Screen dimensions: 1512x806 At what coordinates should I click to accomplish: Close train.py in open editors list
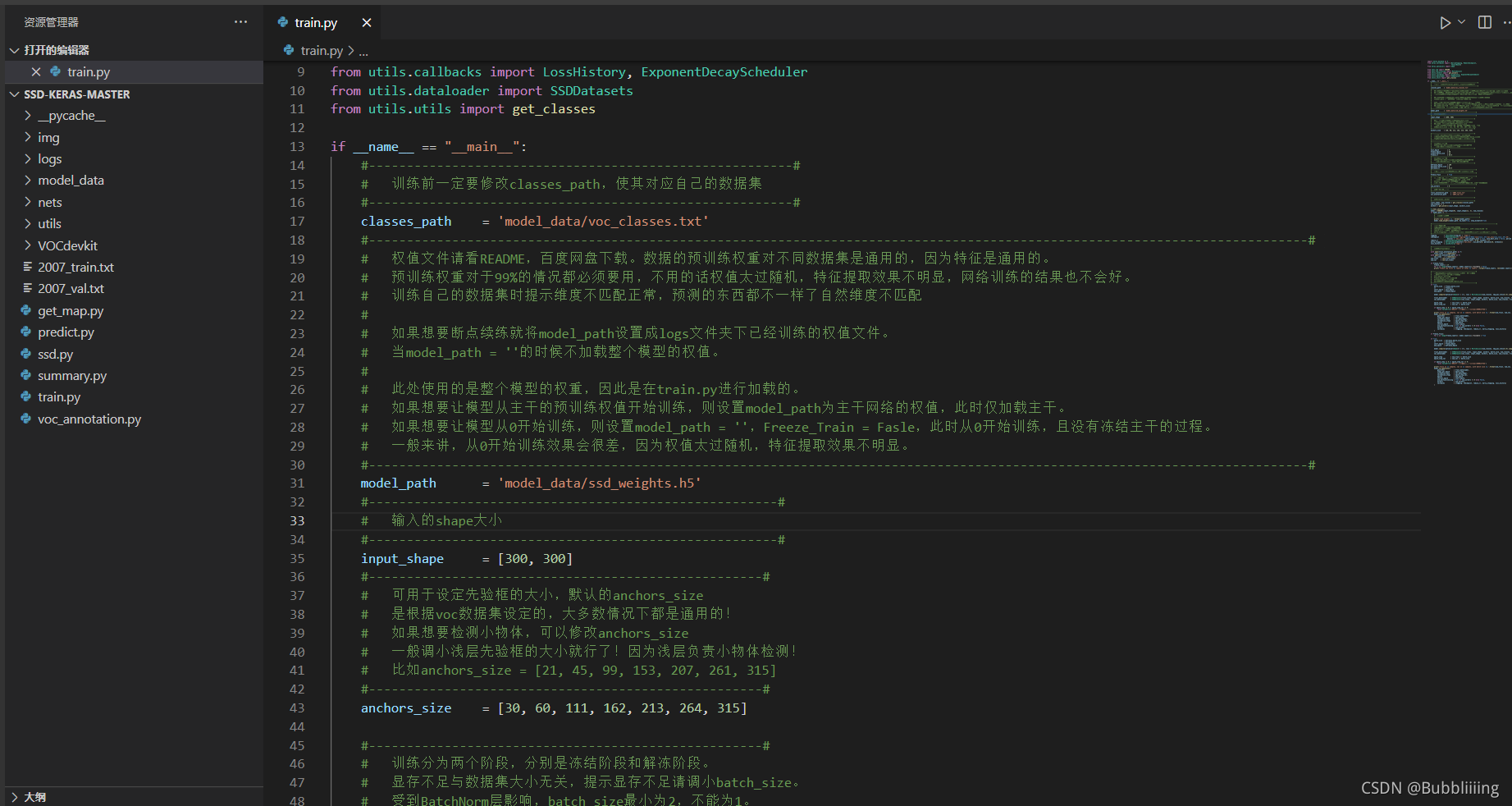36,72
